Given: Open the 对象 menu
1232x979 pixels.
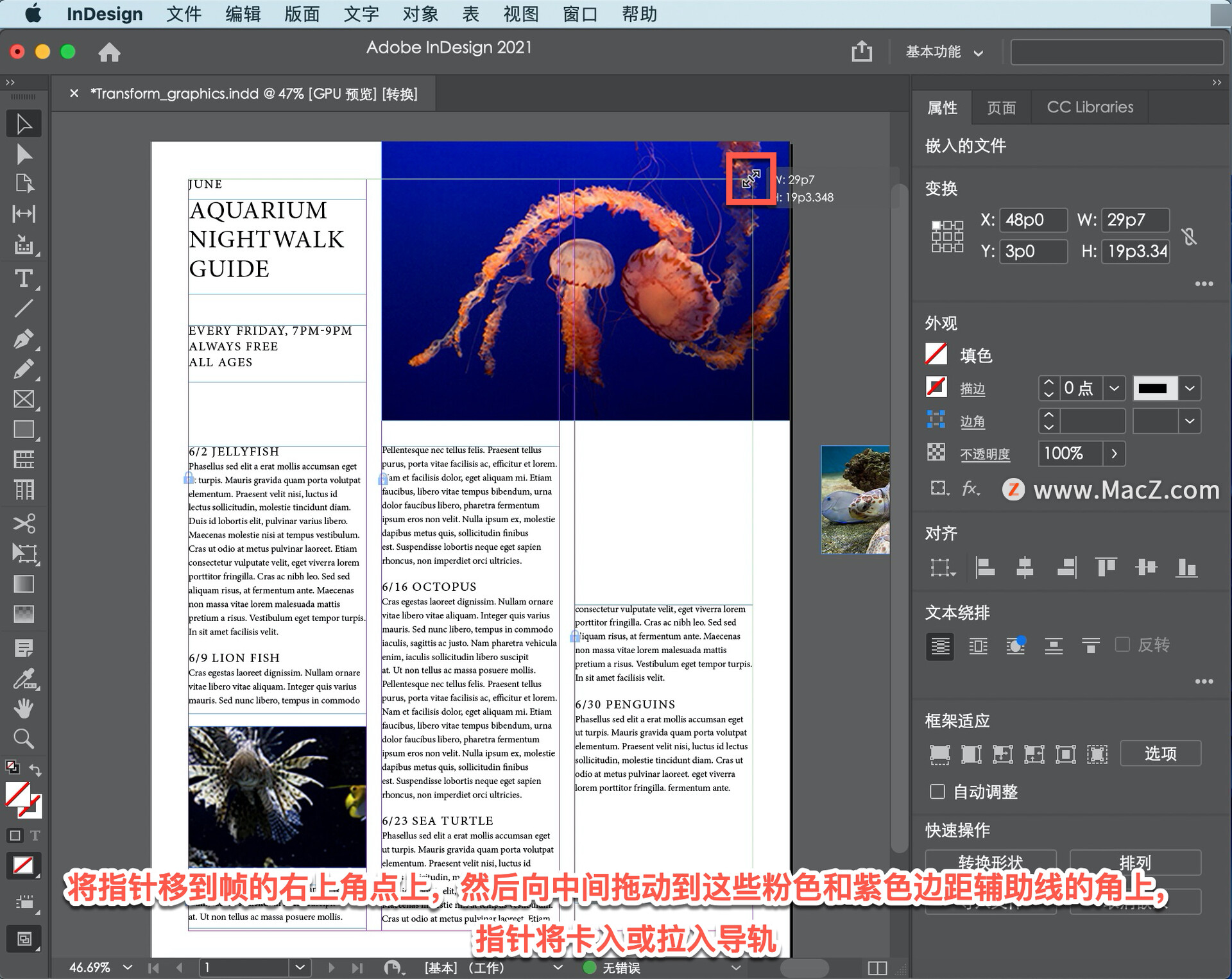Looking at the screenshot, I should (420, 13).
